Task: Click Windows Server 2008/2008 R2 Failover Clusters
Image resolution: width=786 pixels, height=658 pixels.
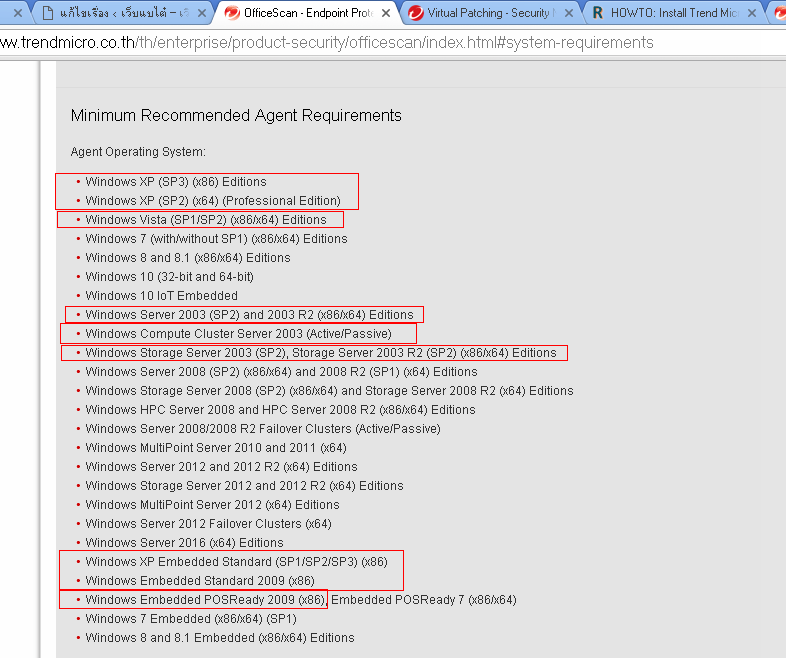Action: pyautogui.click(x=263, y=429)
